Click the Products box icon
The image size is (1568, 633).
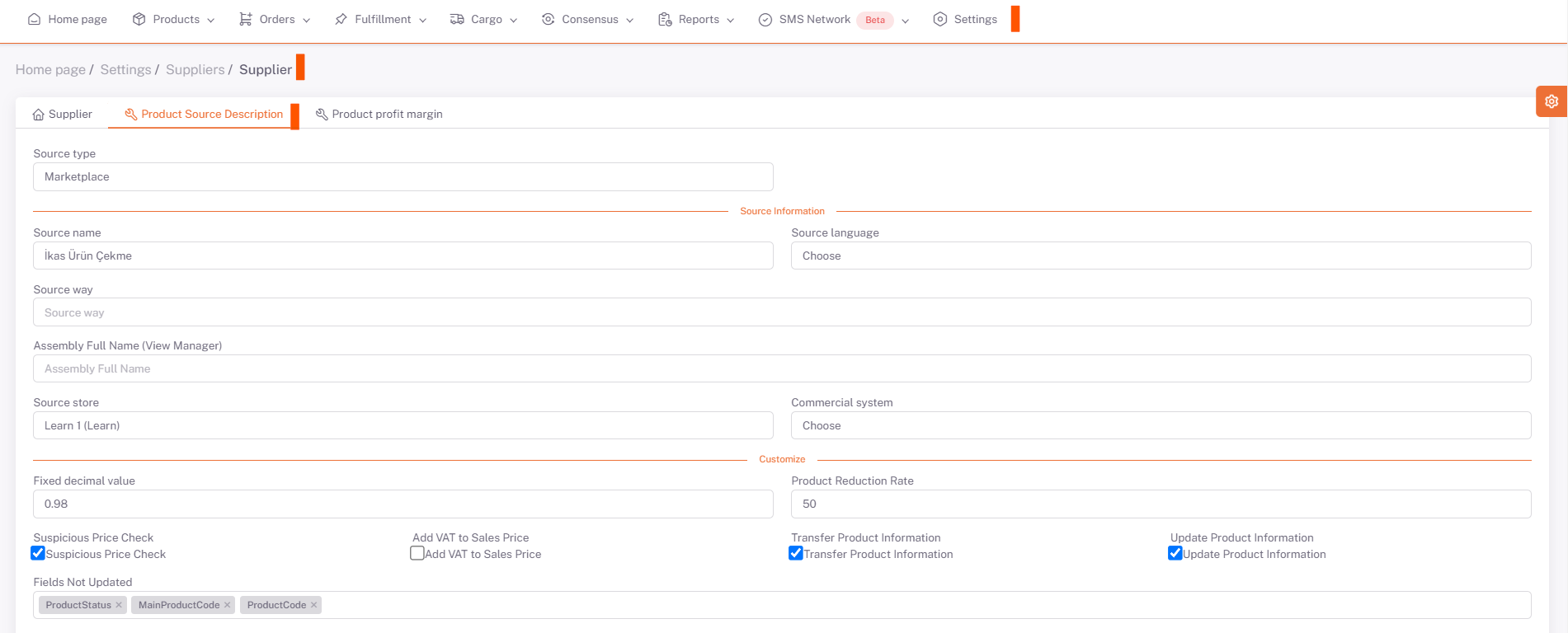click(x=139, y=19)
